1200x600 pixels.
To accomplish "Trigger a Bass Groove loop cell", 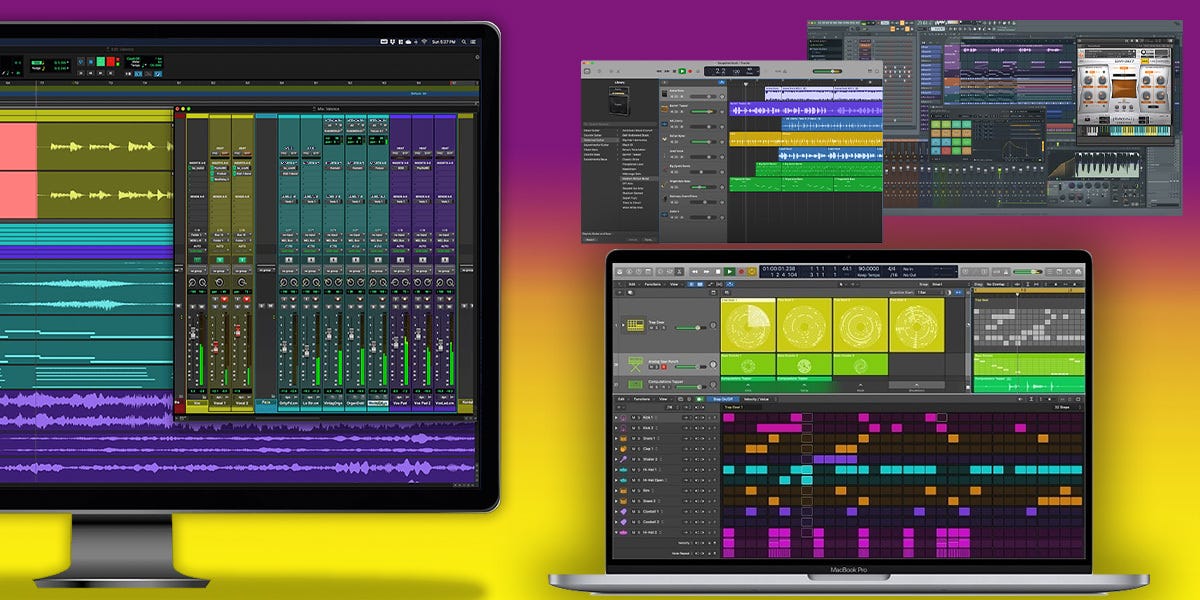I will pyautogui.click(x=747, y=365).
